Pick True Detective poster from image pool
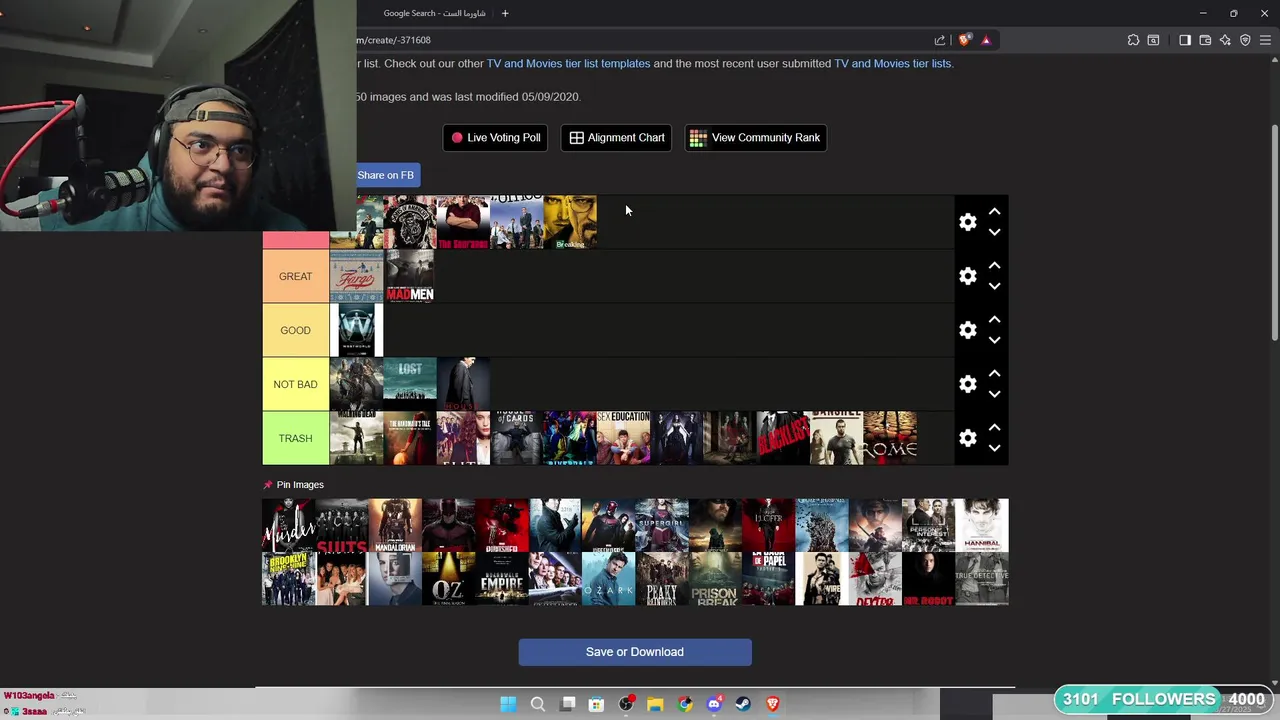Screen dimensions: 1280x720 pyautogui.click(x=982, y=579)
